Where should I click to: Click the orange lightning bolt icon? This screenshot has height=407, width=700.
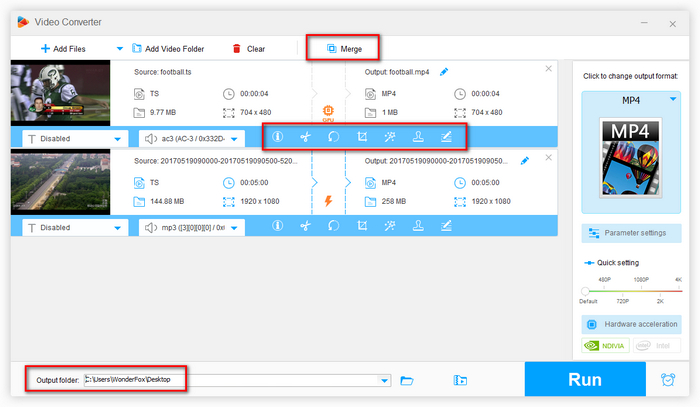tap(328, 201)
